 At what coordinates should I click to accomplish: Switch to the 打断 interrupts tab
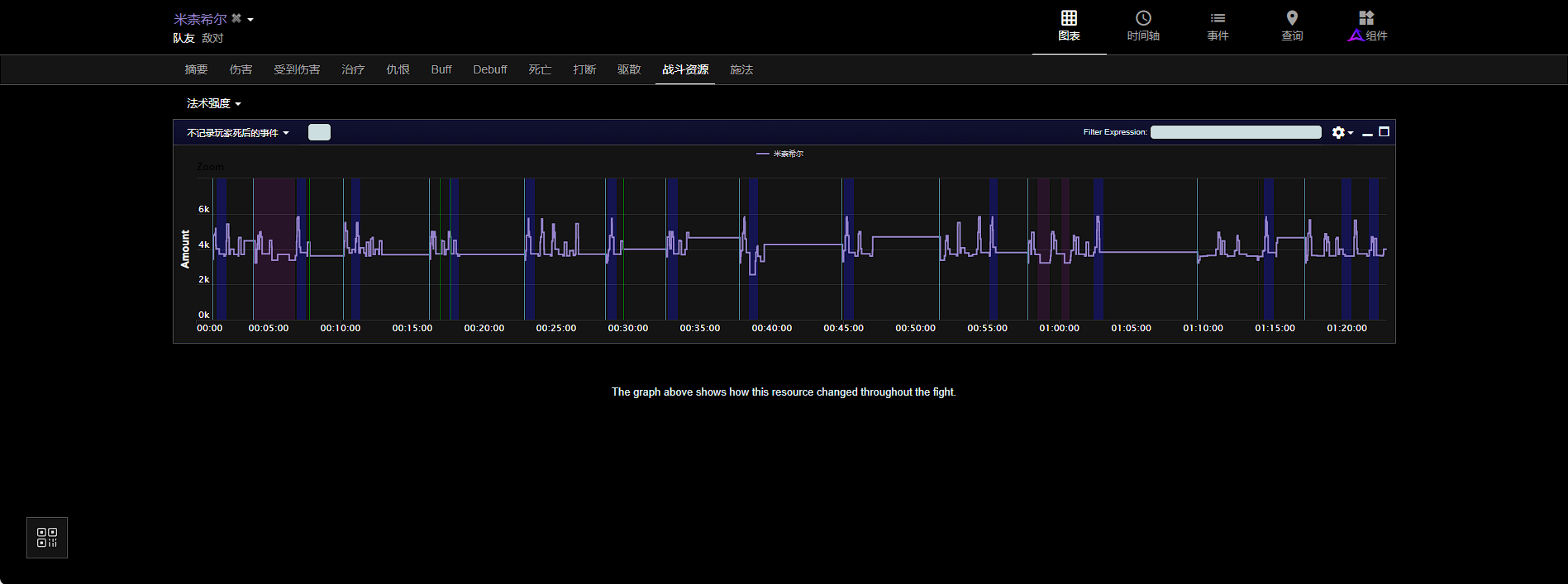[584, 69]
